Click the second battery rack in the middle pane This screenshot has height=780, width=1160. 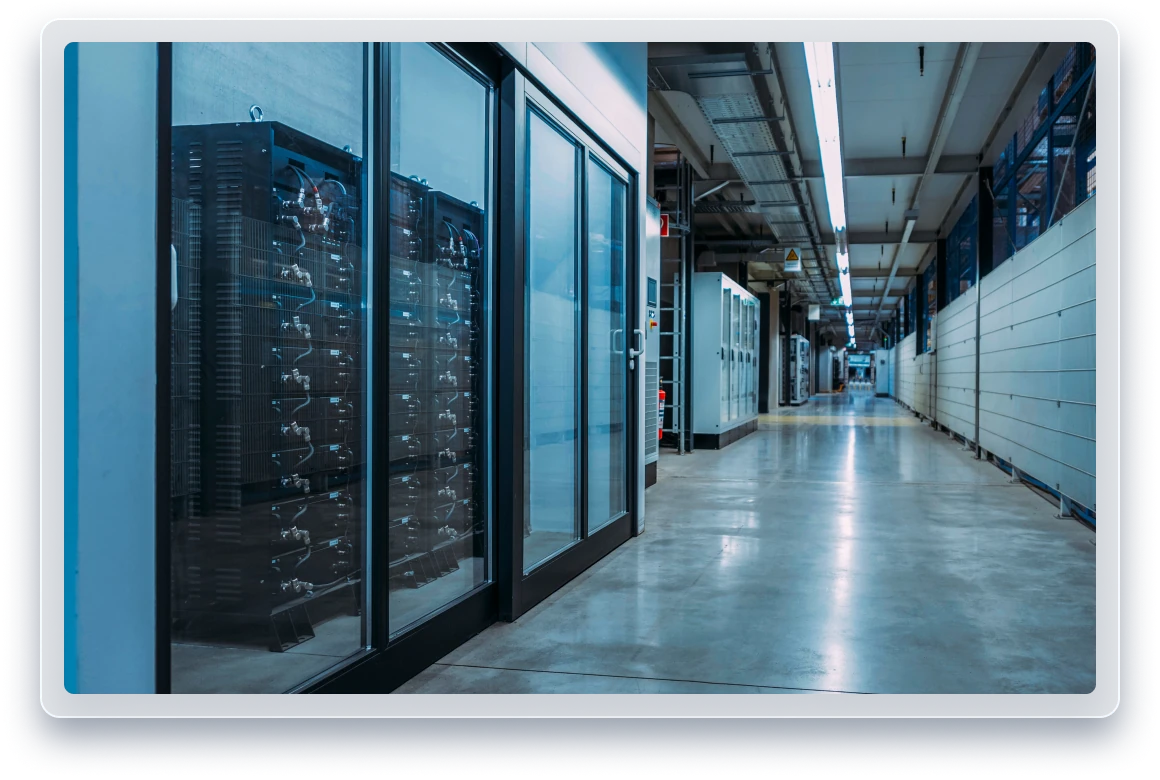click(x=440, y=390)
